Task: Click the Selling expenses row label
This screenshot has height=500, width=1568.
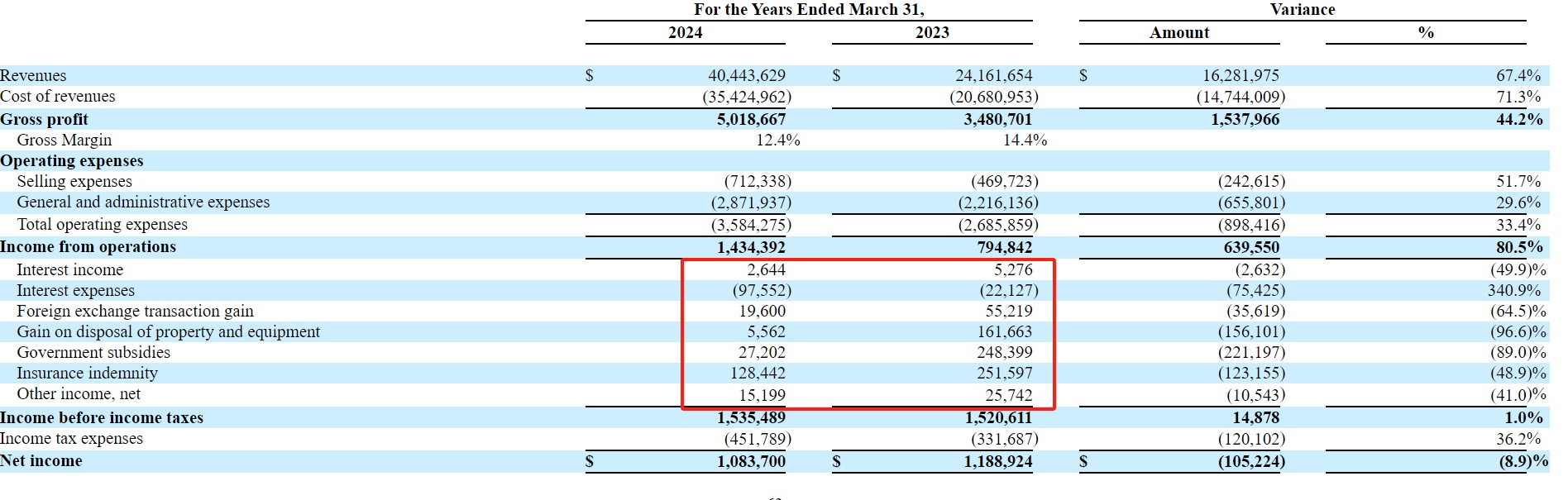Action: [74, 181]
